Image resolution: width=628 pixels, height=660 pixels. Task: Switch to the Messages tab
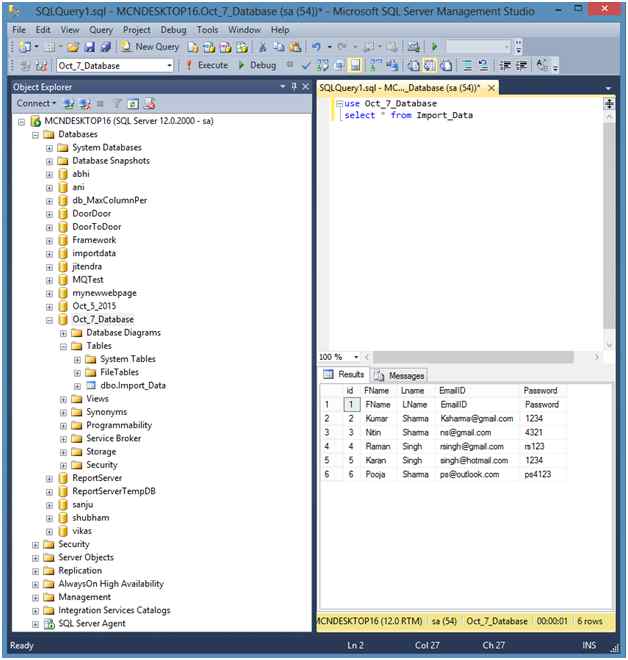pos(400,375)
